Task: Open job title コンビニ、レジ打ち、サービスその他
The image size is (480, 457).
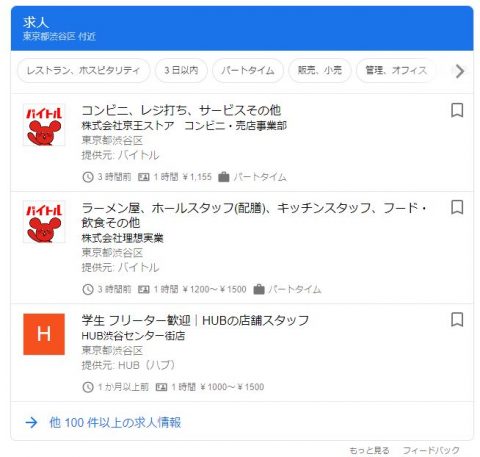Action: point(181,110)
